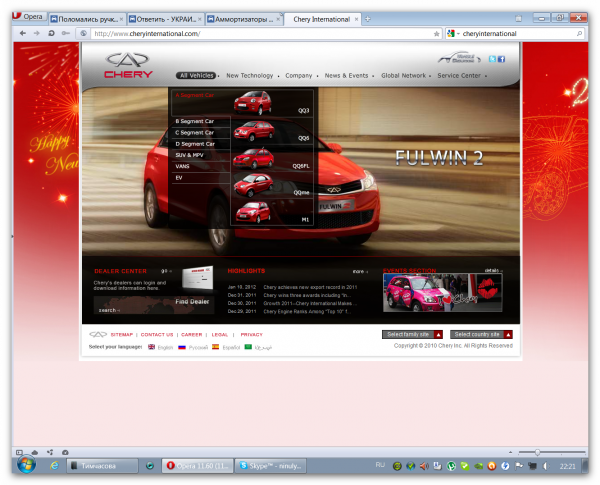Viewport: 600px width, 485px height.
Task: Select D Segment Car category
Action: point(195,144)
